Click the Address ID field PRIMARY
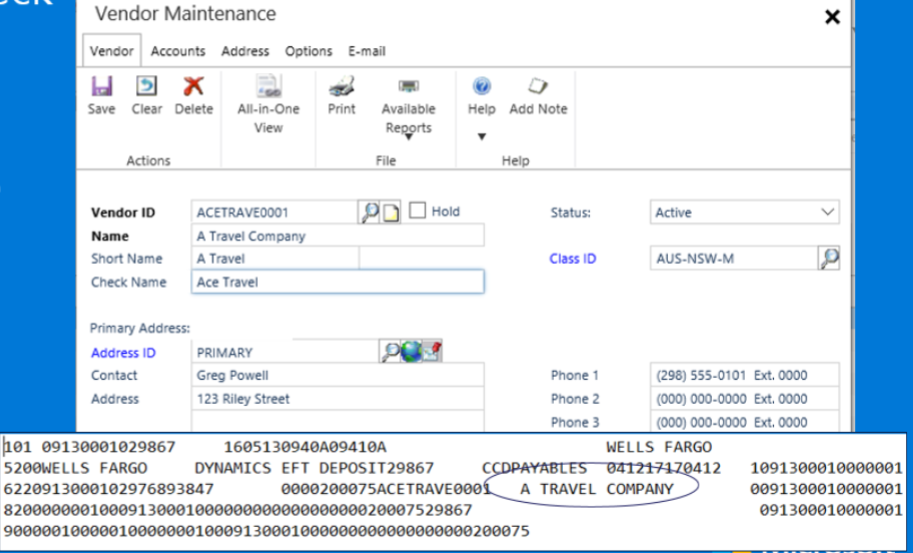The width and height of the screenshot is (913, 553). [x=285, y=353]
